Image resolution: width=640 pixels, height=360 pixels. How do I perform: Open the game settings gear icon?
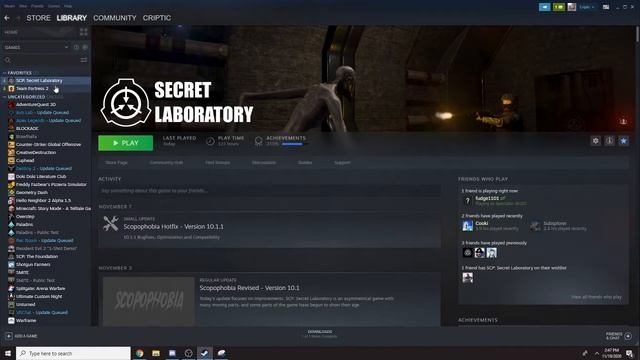click(596, 141)
